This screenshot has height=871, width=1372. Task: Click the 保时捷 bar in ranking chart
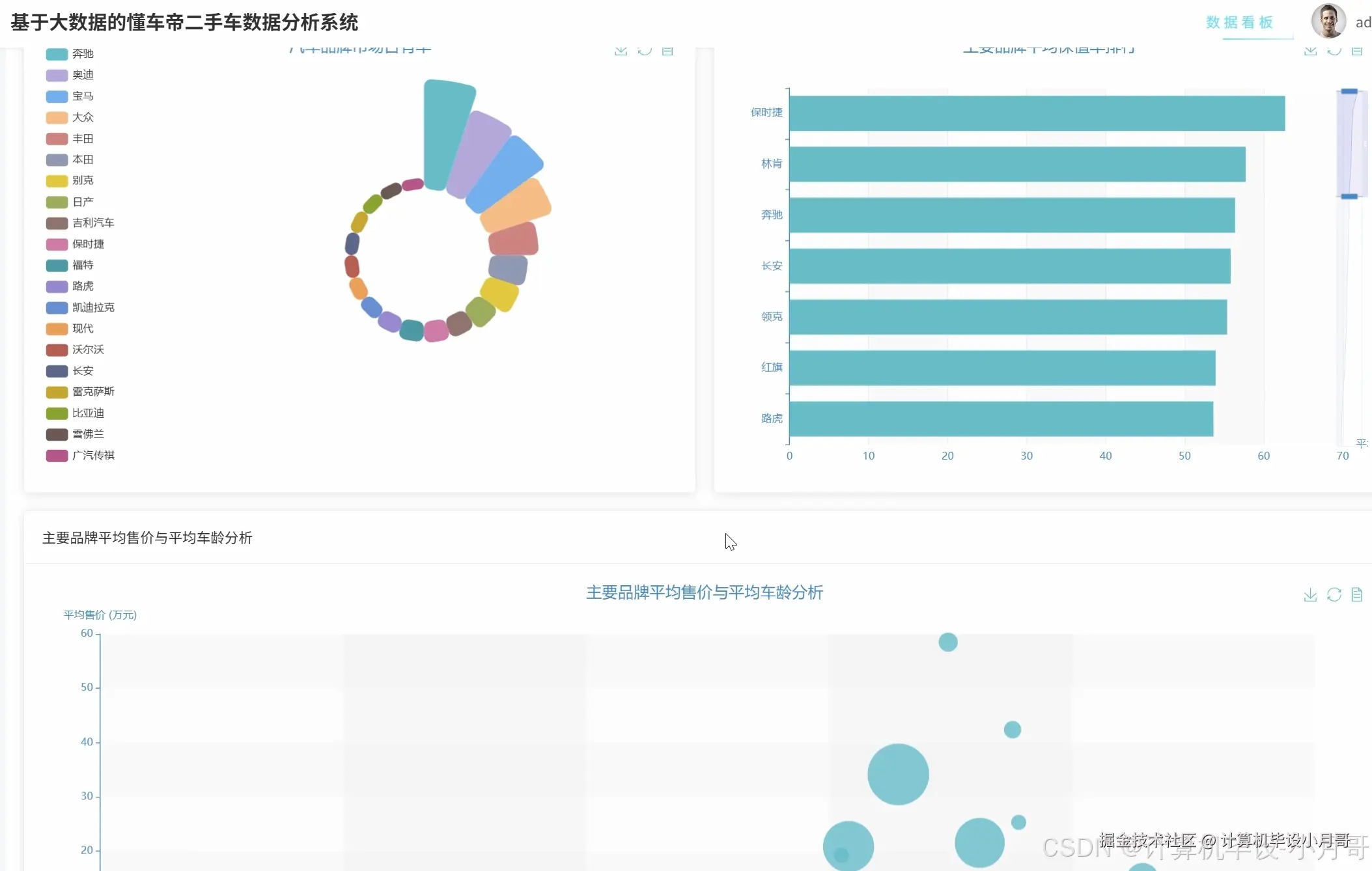1037,113
